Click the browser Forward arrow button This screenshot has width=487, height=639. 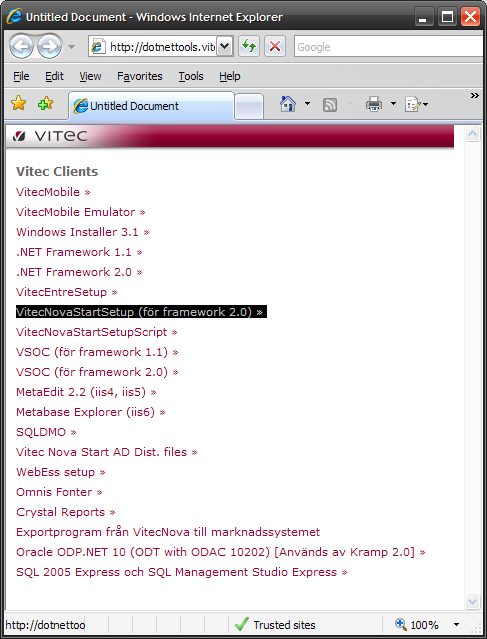click(x=49, y=46)
